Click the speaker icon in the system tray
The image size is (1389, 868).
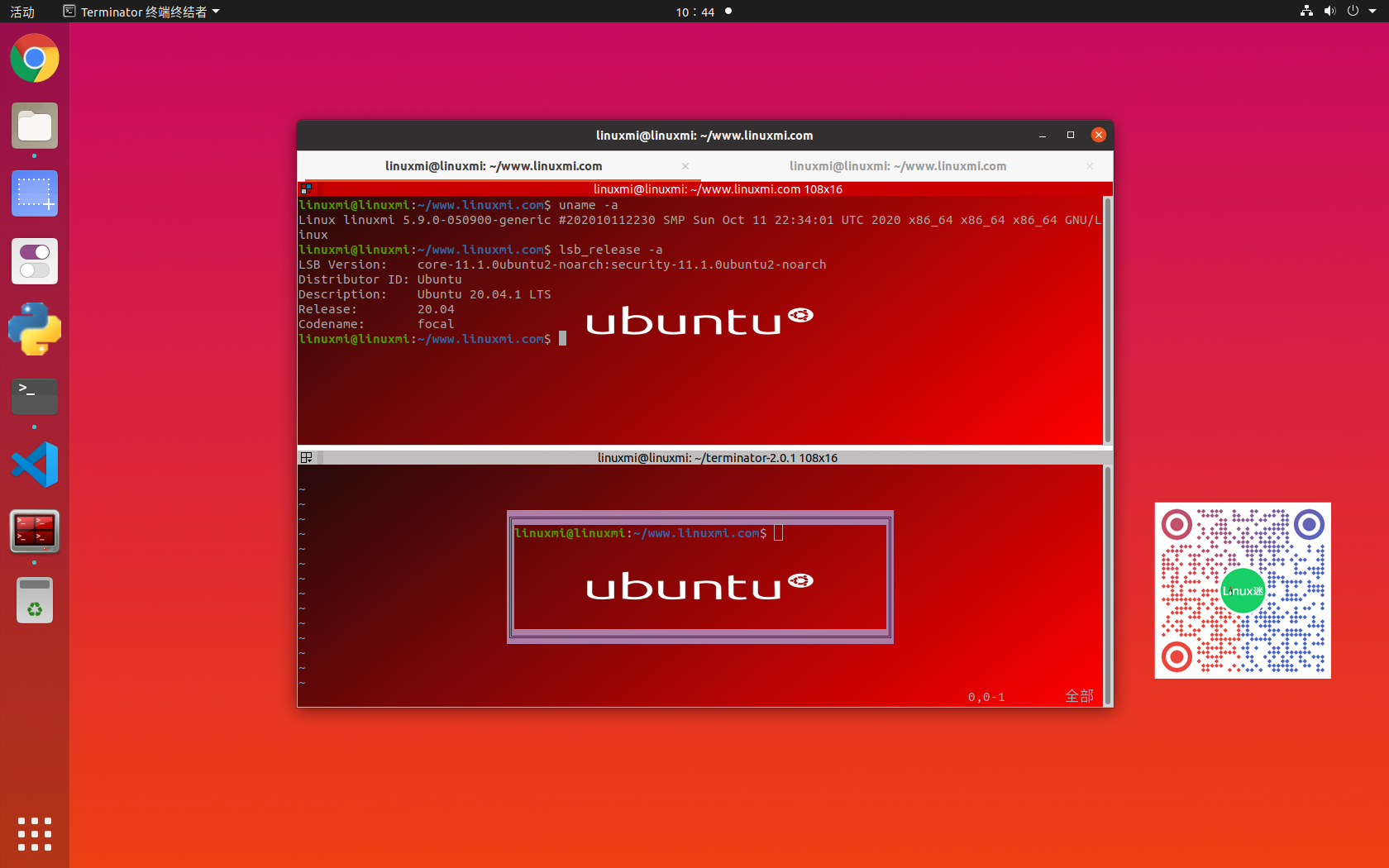coord(1329,12)
